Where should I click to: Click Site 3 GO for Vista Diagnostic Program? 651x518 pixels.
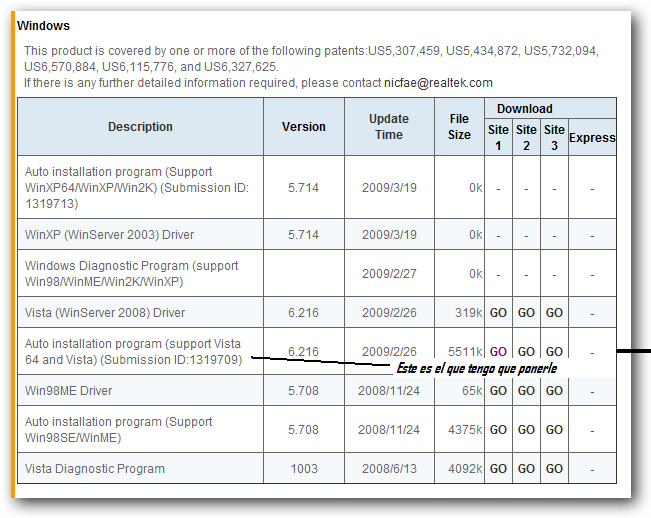coord(554,469)
